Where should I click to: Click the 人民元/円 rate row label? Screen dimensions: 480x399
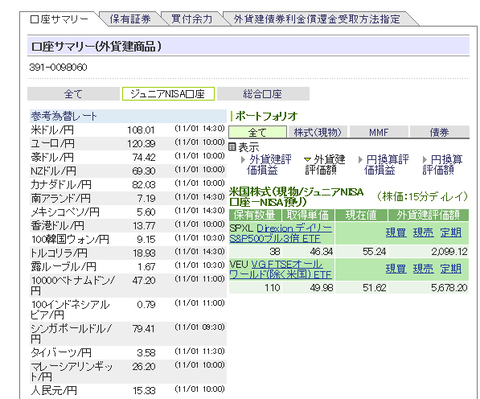tap(54, 390)
